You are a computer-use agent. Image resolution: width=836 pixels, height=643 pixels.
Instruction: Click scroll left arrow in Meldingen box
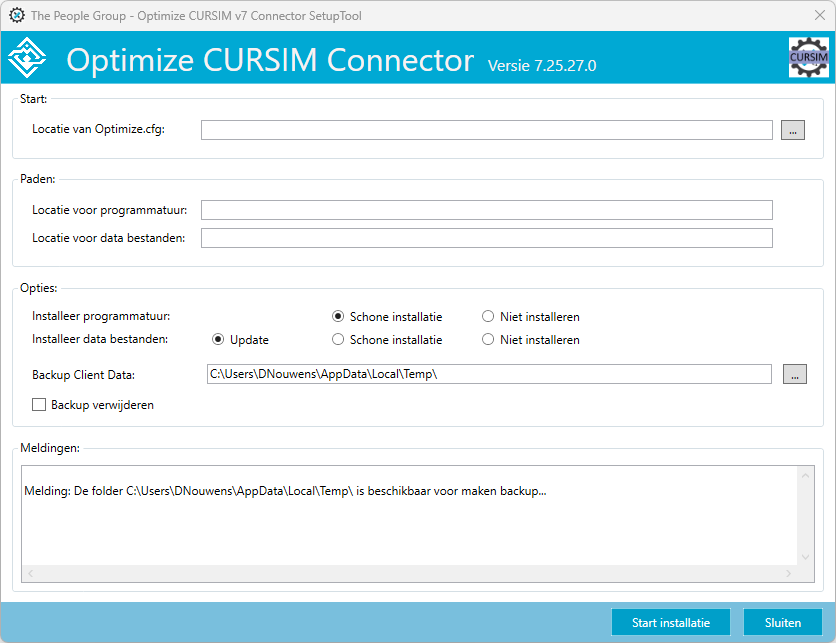30,573
